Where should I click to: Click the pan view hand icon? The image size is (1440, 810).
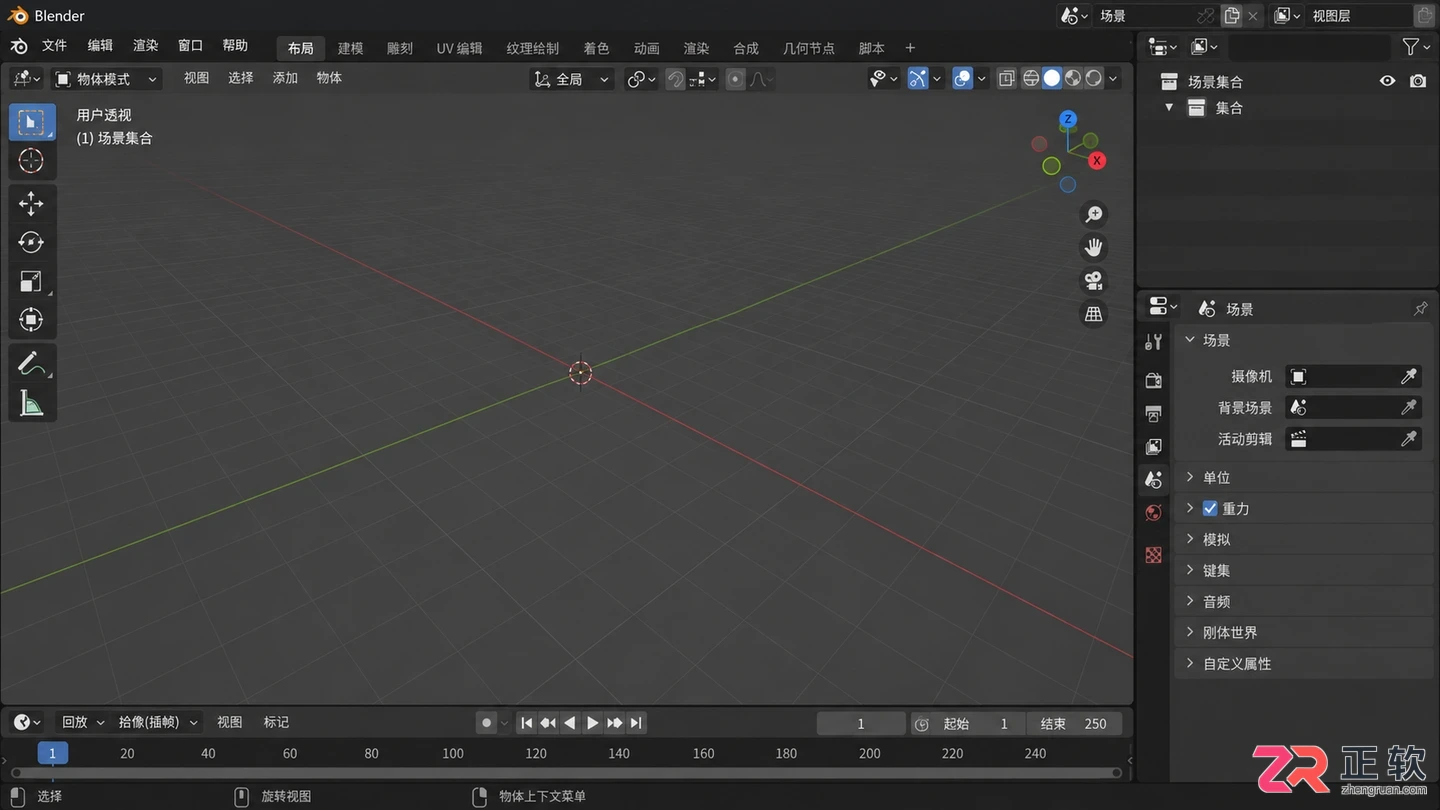pyautogui.click(x=1094, y=247)
